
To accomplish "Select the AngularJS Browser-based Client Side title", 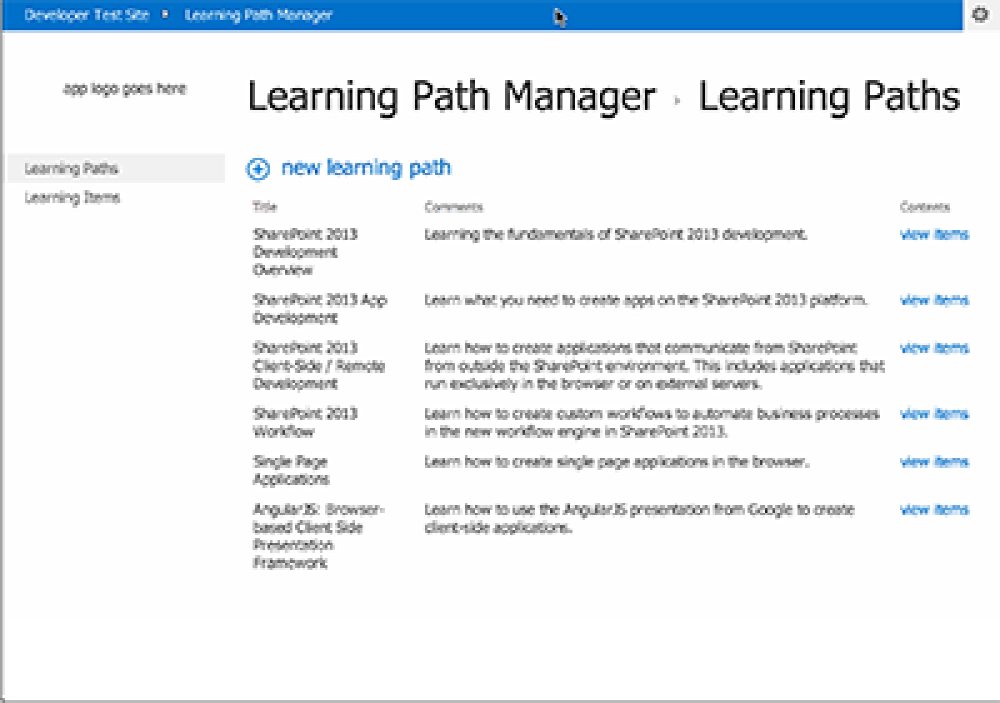I will click(319, 536).
